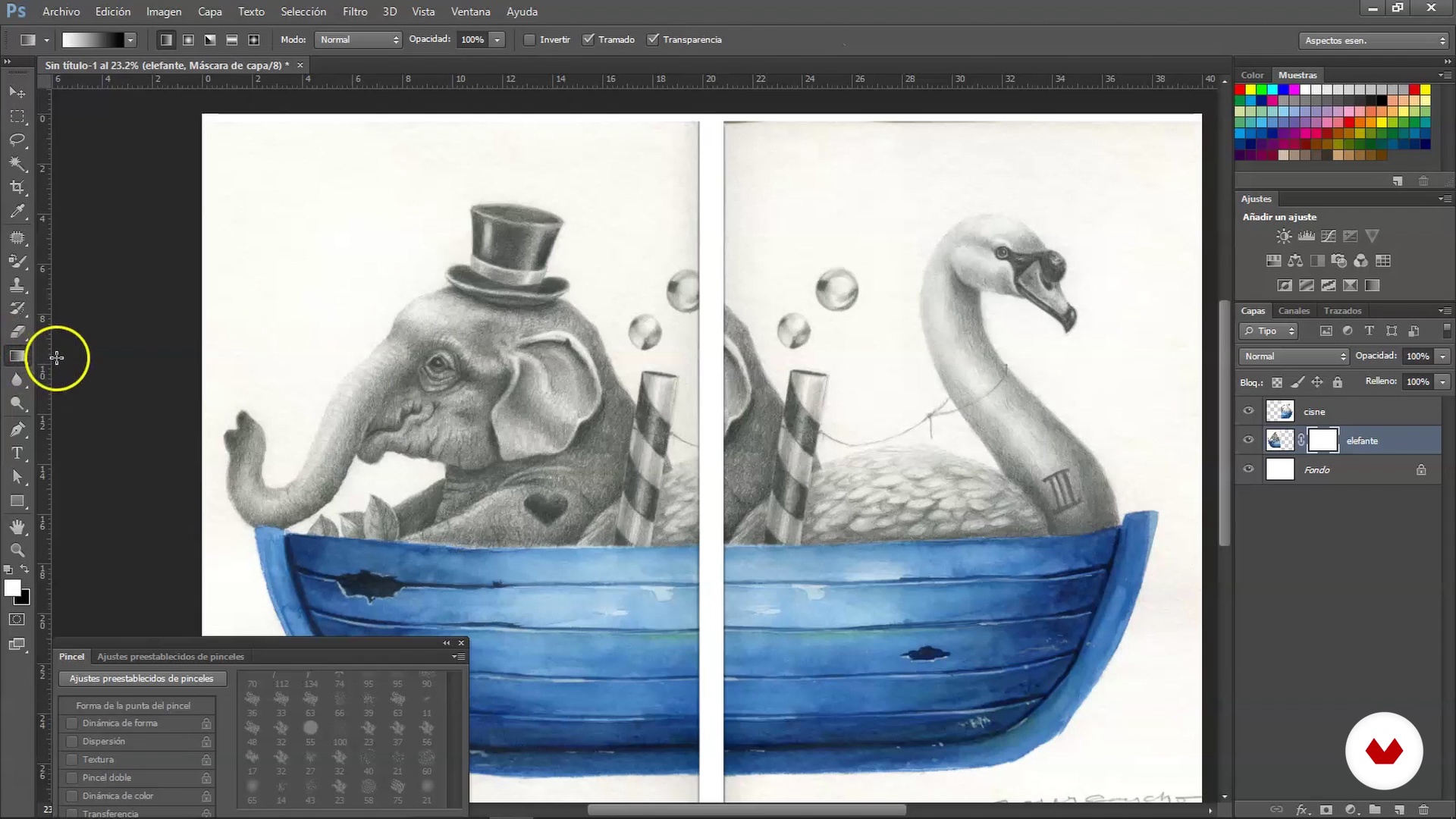Toggle the Transparencia checkbox
The image size is (1456, 819).
pos(652,39)
